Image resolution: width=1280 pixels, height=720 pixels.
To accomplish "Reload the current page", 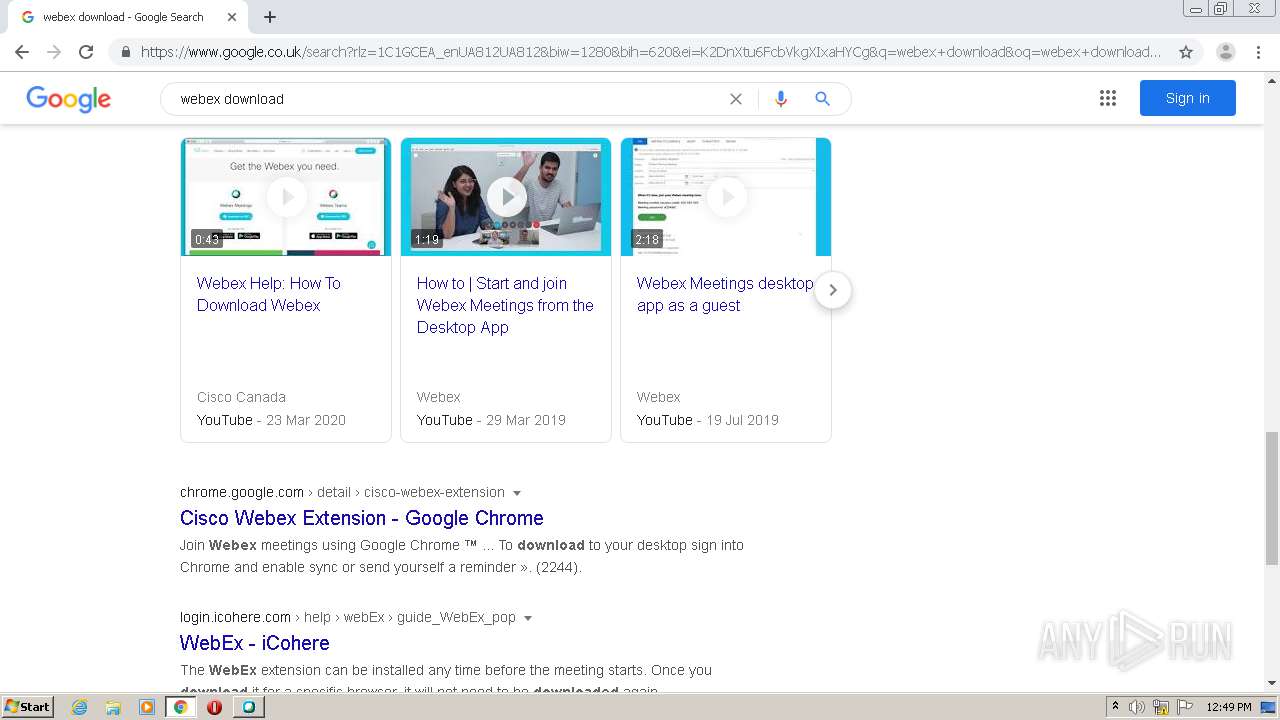I will click(86, 52).
